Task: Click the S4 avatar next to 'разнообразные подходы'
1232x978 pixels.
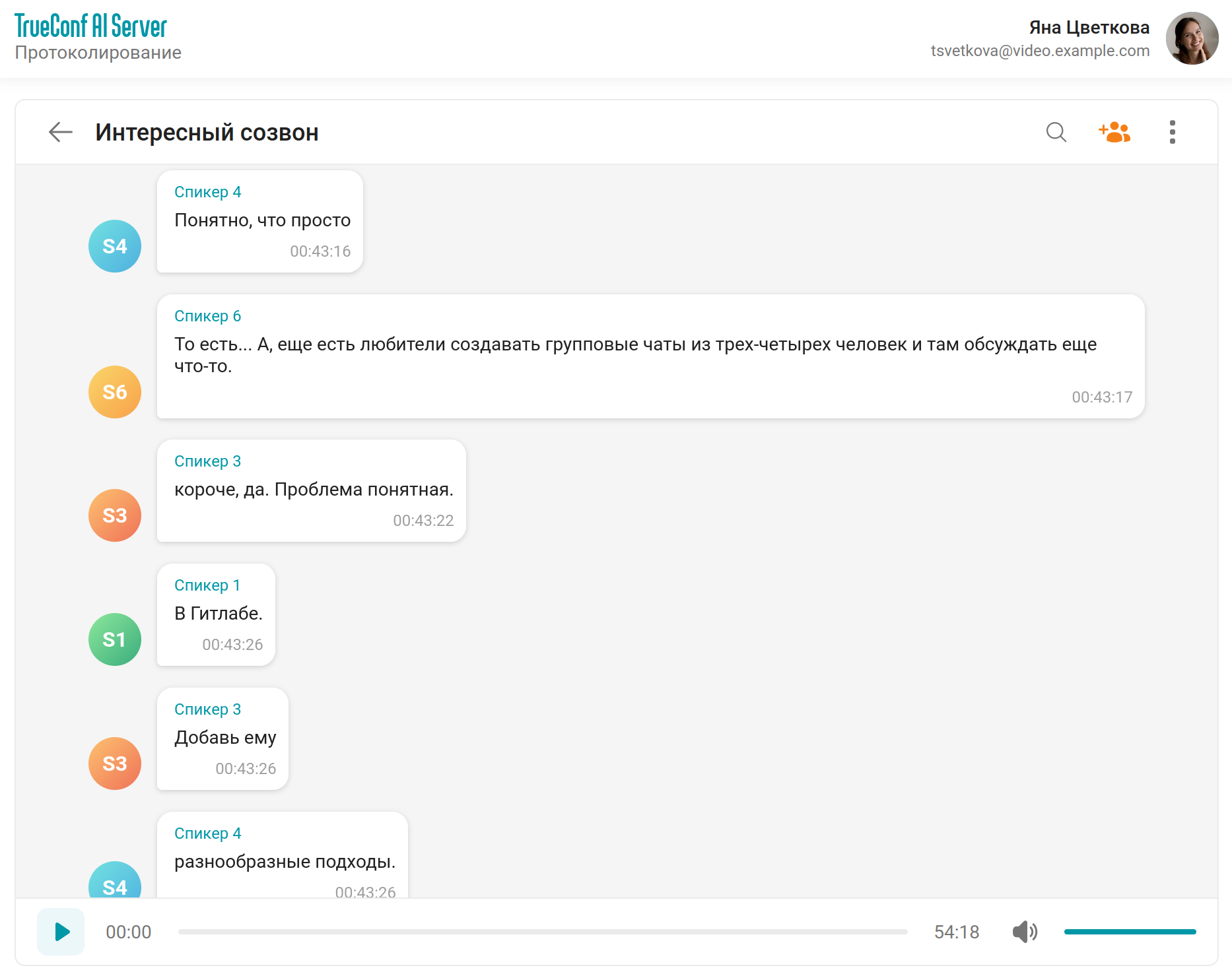Action: 115,880
